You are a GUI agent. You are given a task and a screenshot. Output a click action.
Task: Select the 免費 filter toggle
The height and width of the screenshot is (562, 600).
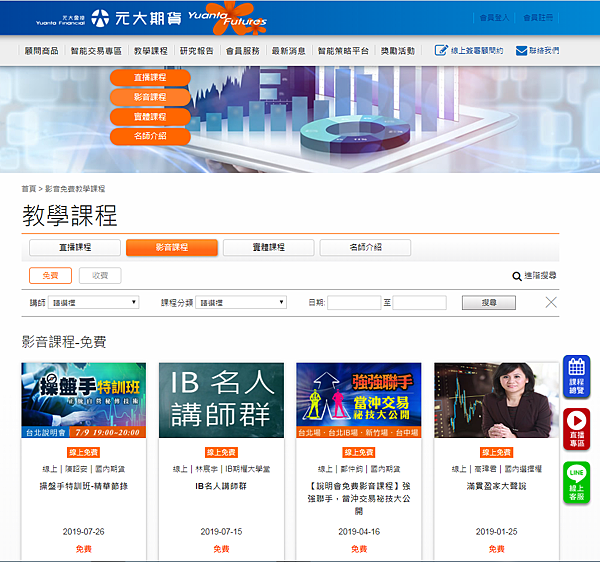pos(51,275)
